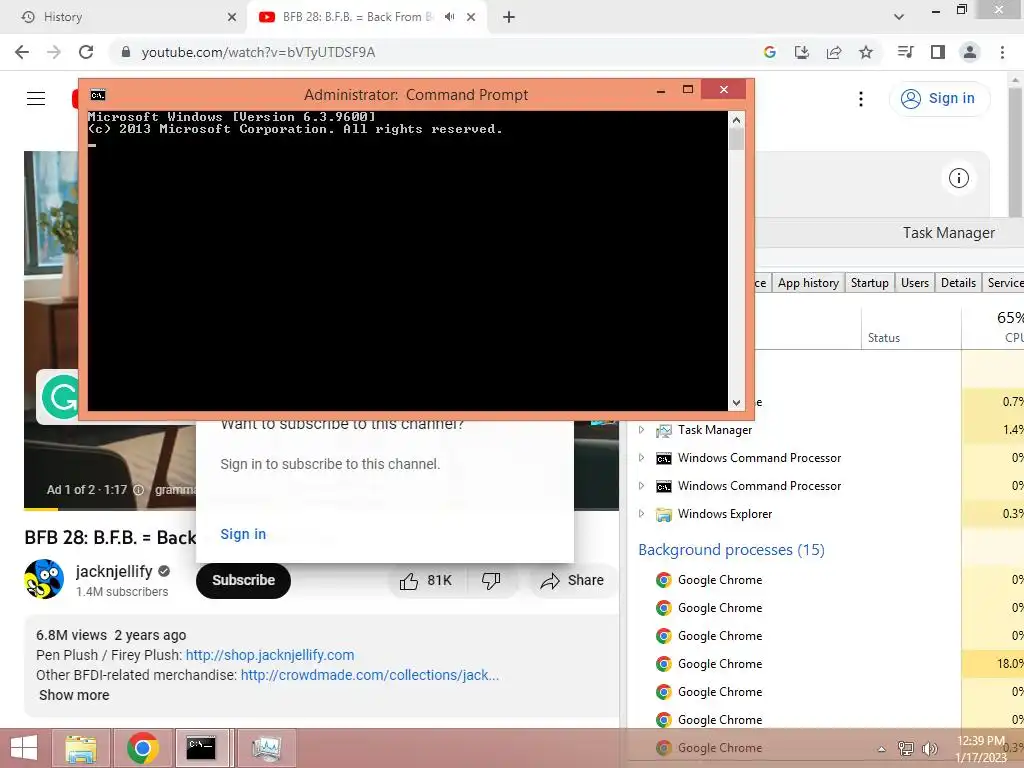Click Command Prompt scrollbar up arrow
The width and height of the screenshot is (1024, 768).
pos(737,120)
